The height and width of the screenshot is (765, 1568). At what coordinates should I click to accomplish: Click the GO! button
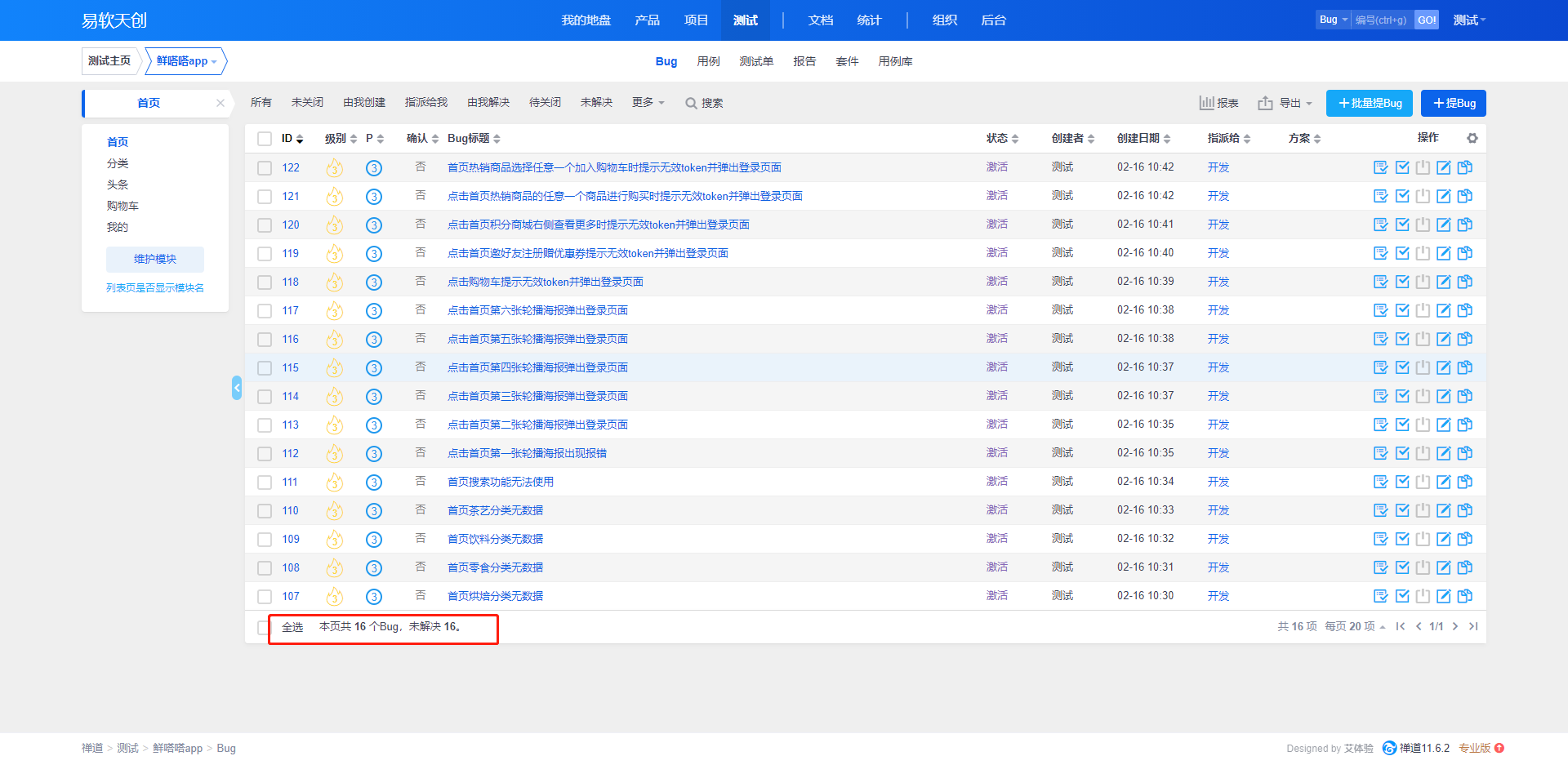pos(1427,20)
